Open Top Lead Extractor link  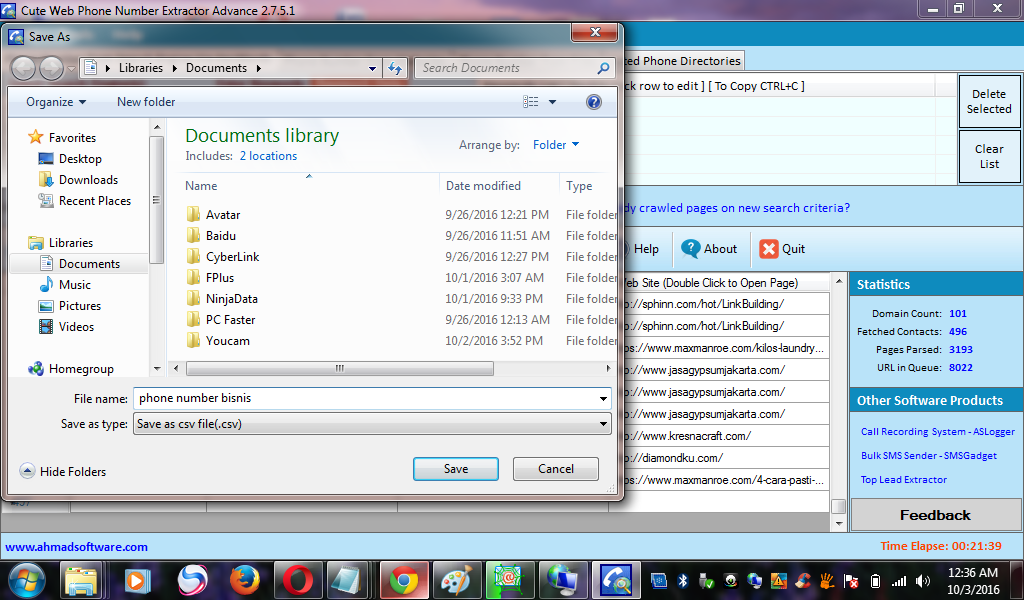tap(903, 479)
